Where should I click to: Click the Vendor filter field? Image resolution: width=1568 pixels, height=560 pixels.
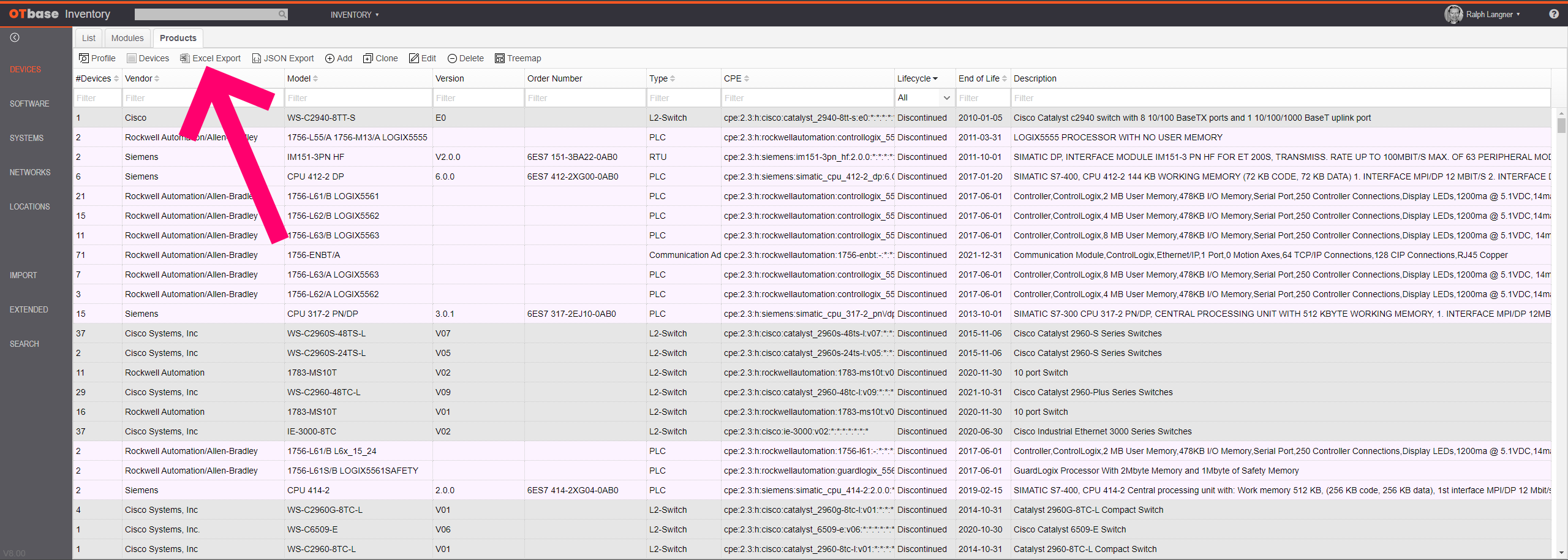(203, 98)
